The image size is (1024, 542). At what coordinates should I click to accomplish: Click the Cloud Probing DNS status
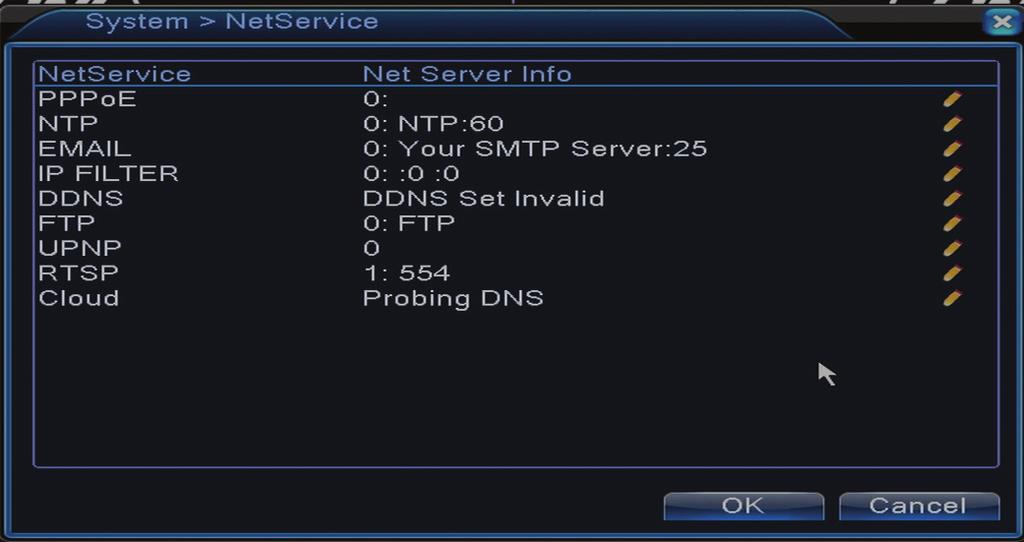[453, 298]
